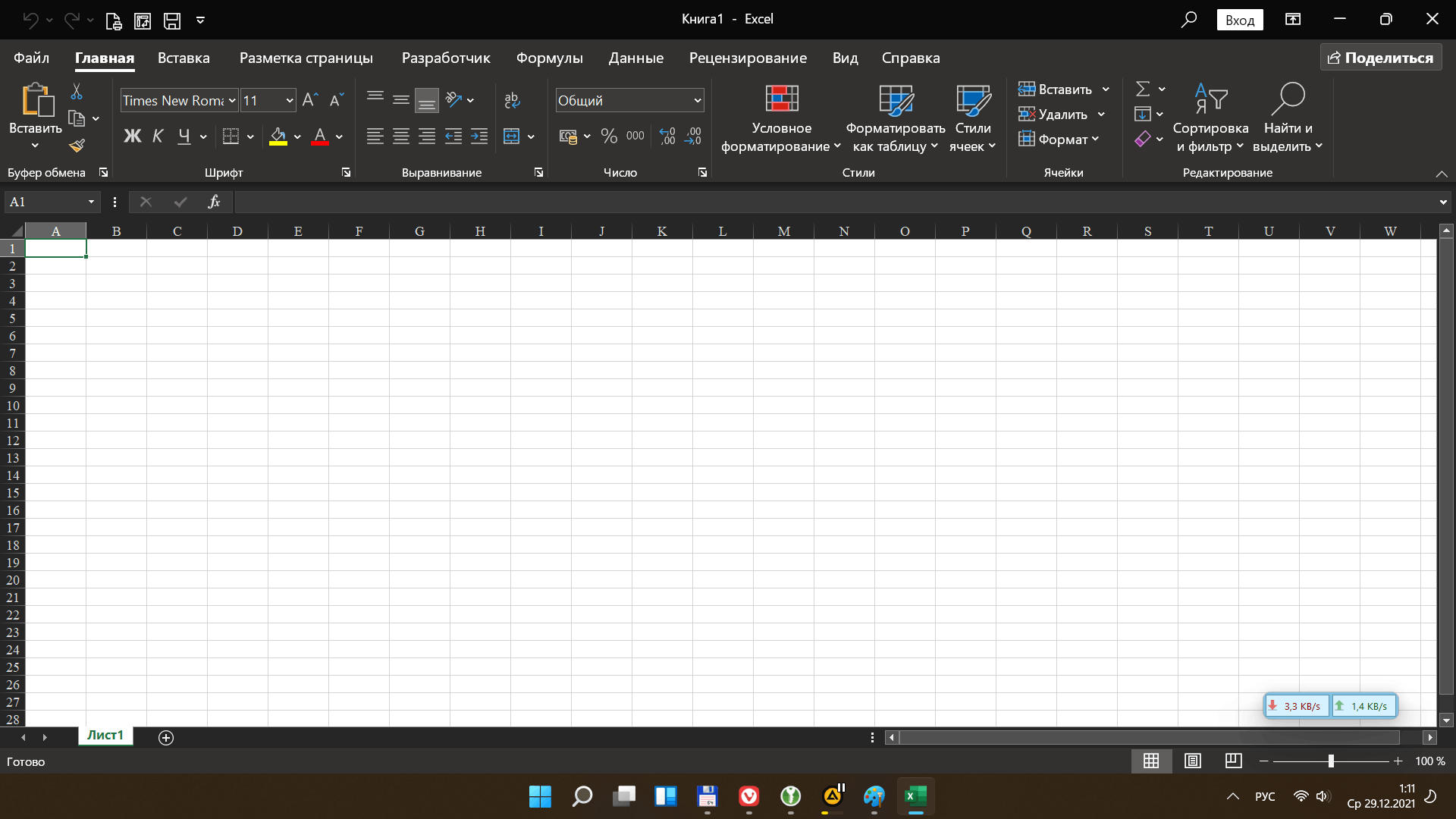This screenshot has width=1456, height=819.
Task: Open the Times New Roman font dropdown
Action: [232, 101]
